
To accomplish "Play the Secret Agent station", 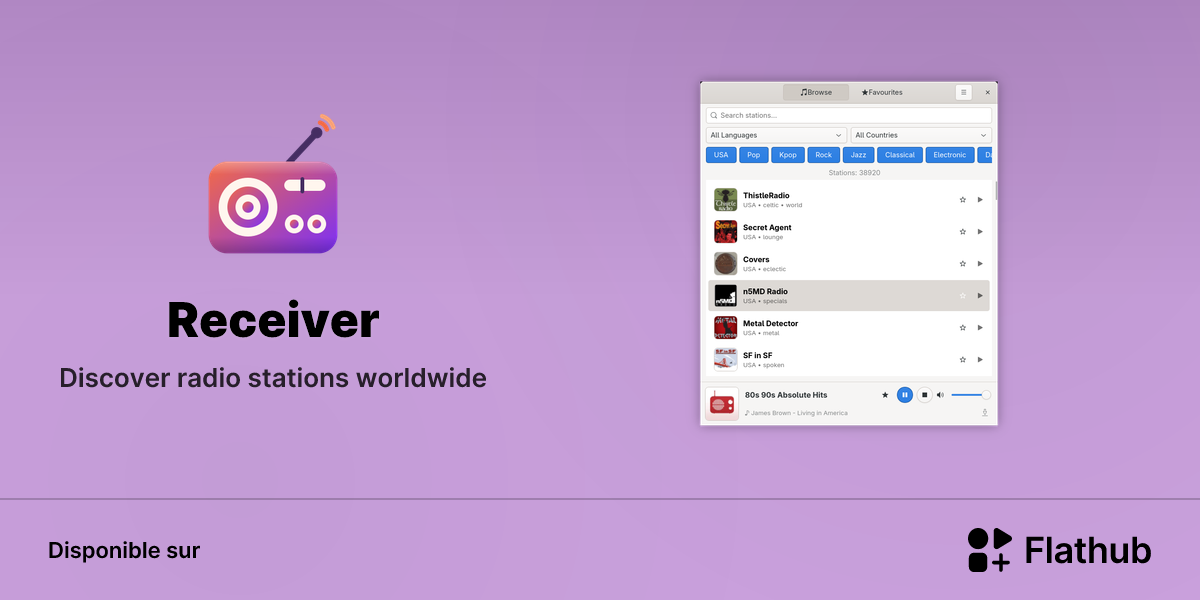I will 980,232.
